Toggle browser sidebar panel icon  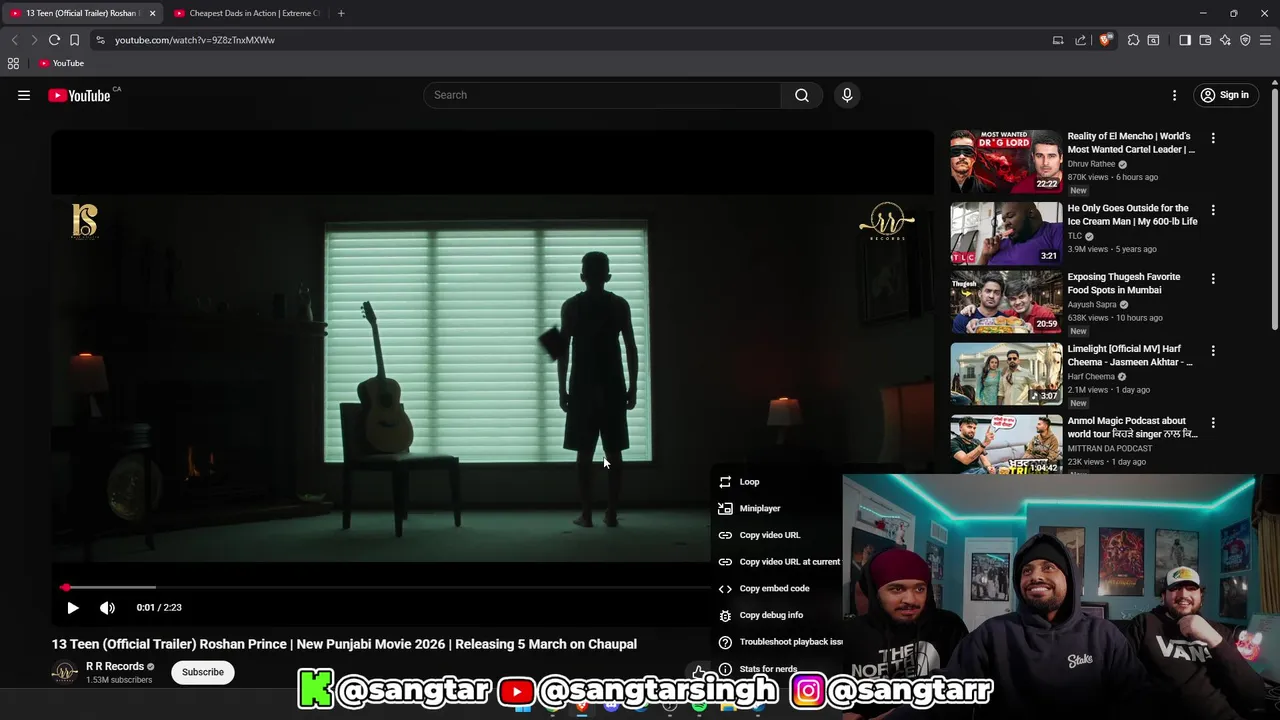click(1185, 40)
